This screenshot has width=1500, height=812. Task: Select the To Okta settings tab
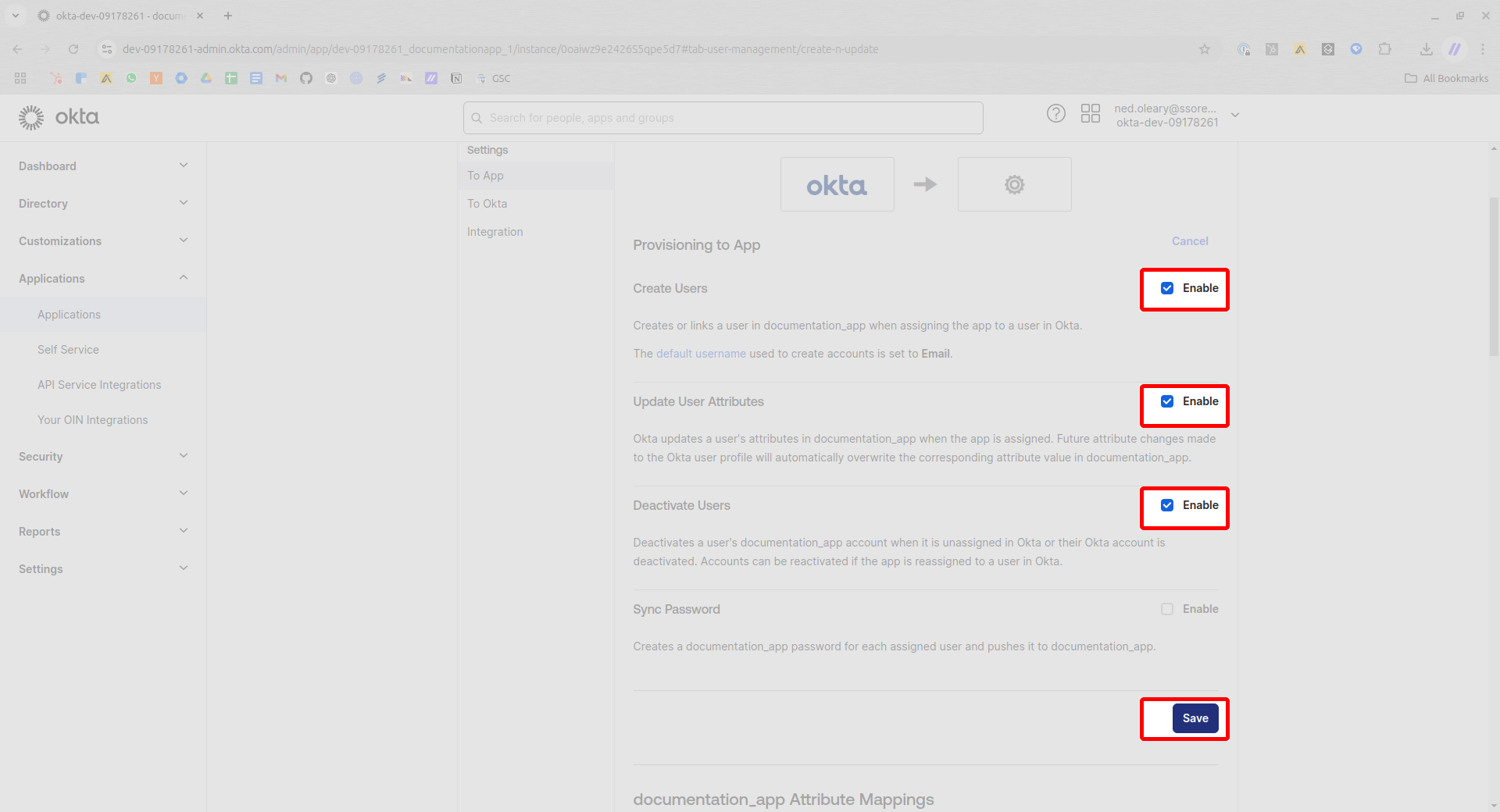pyautogui.click(x=487, y=204)
